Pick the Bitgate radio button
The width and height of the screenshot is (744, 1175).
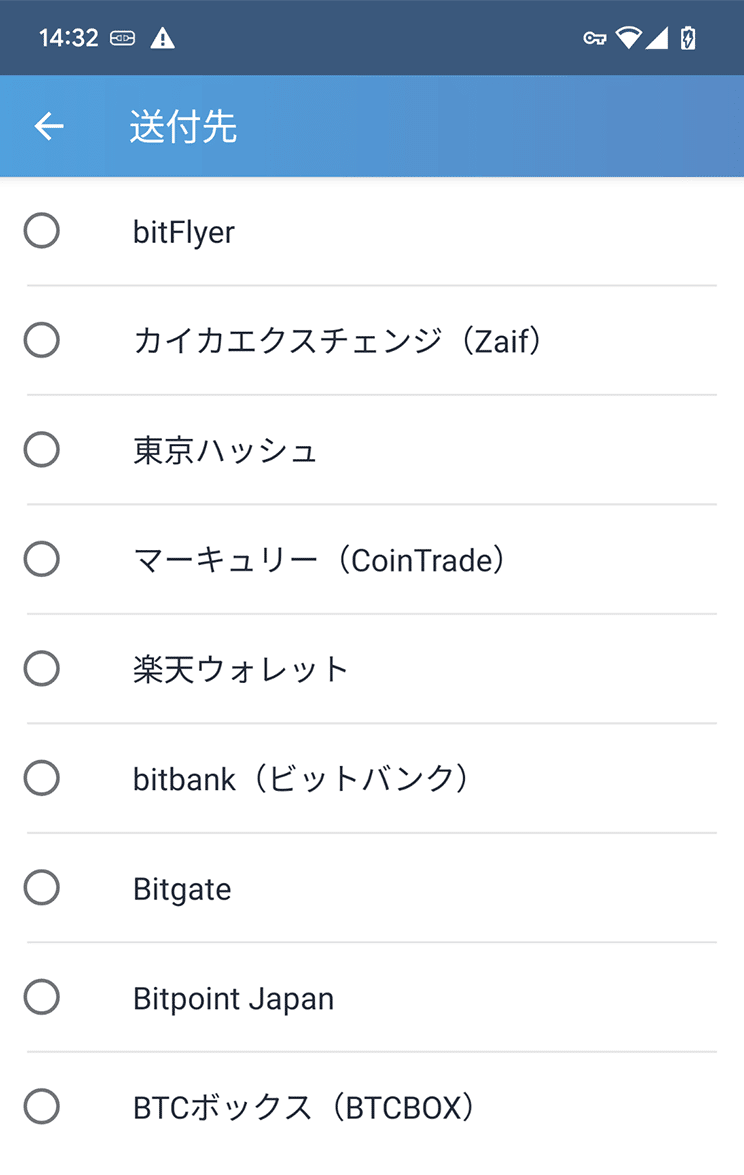[x=42, y=887]
